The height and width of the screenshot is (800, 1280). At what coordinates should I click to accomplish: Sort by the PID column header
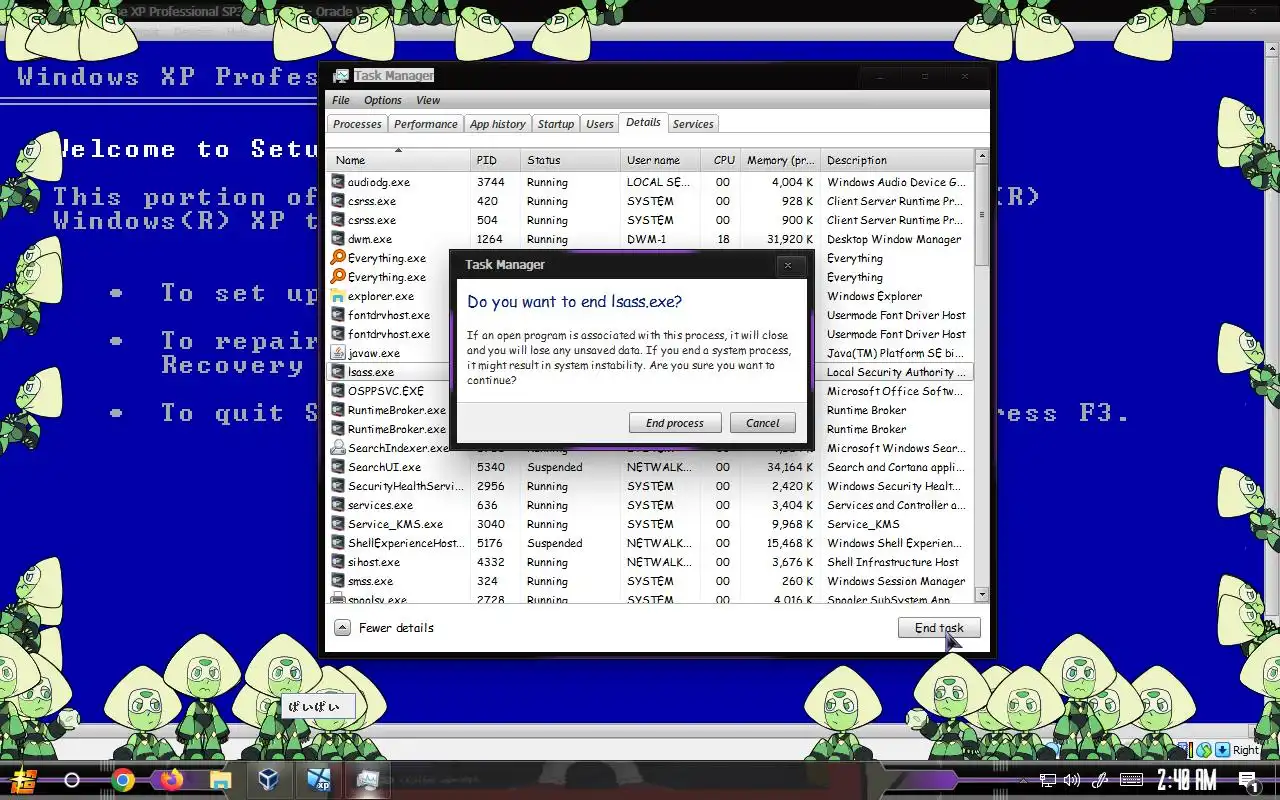496,160
